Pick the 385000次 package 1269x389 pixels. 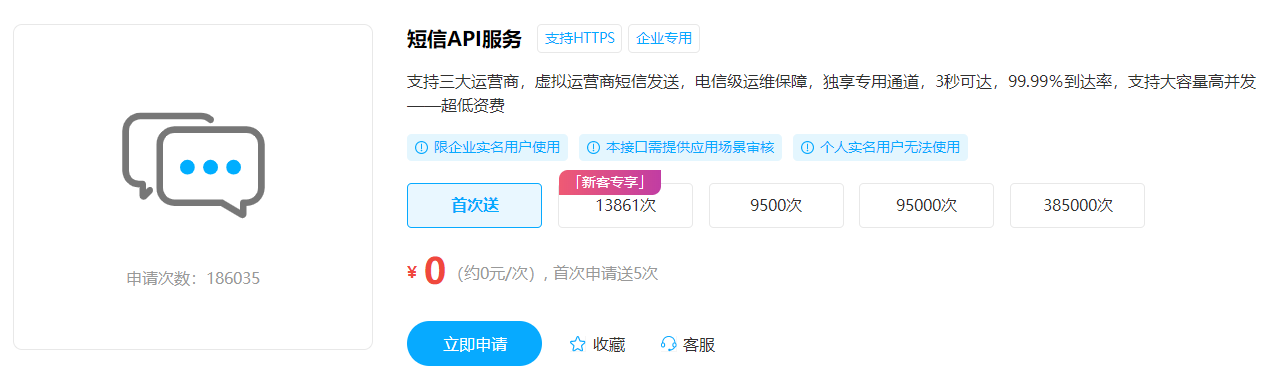(1077, 205)
